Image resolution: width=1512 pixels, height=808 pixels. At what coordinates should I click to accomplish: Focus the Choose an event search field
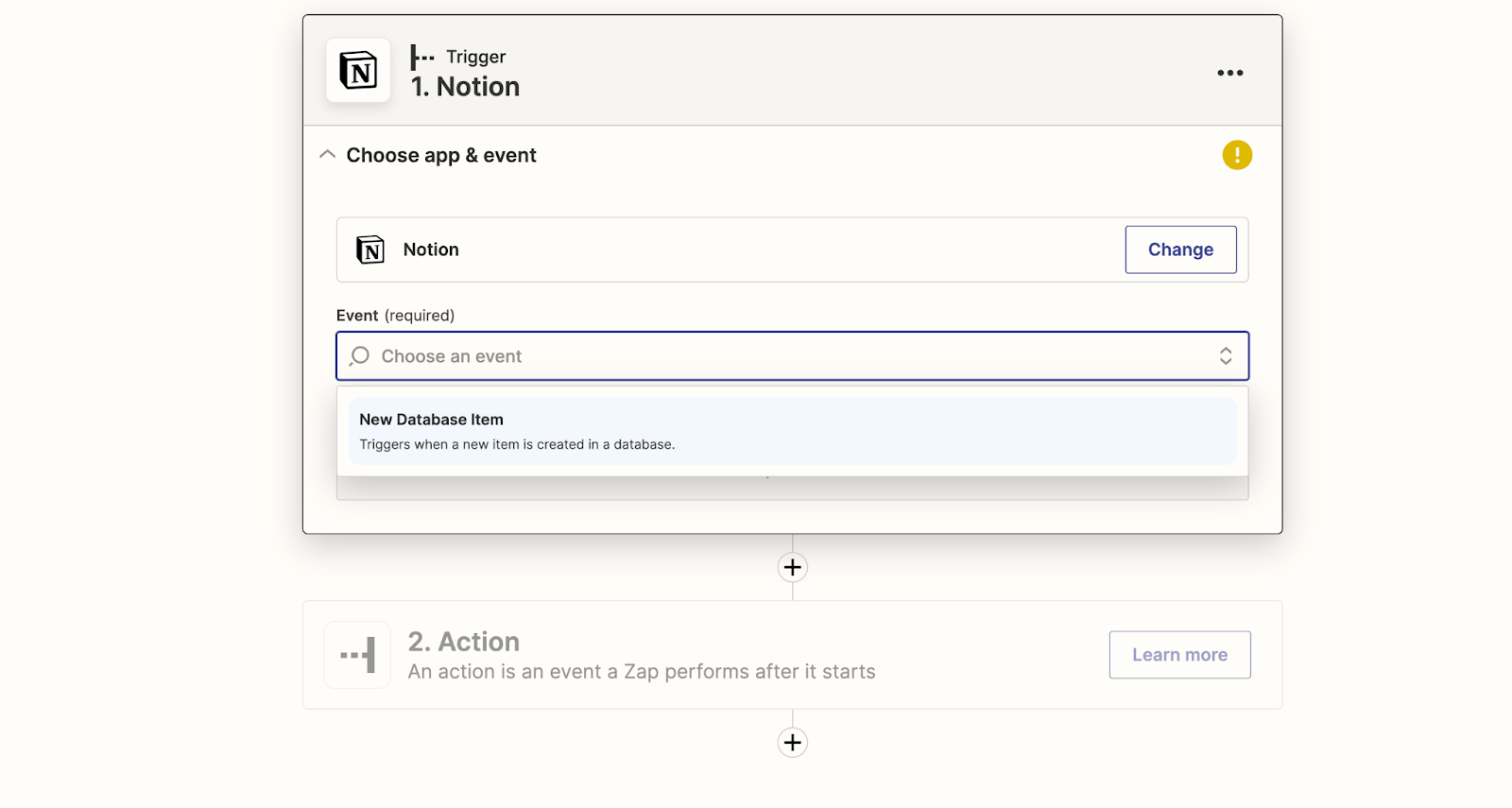[x=756, y=356]
